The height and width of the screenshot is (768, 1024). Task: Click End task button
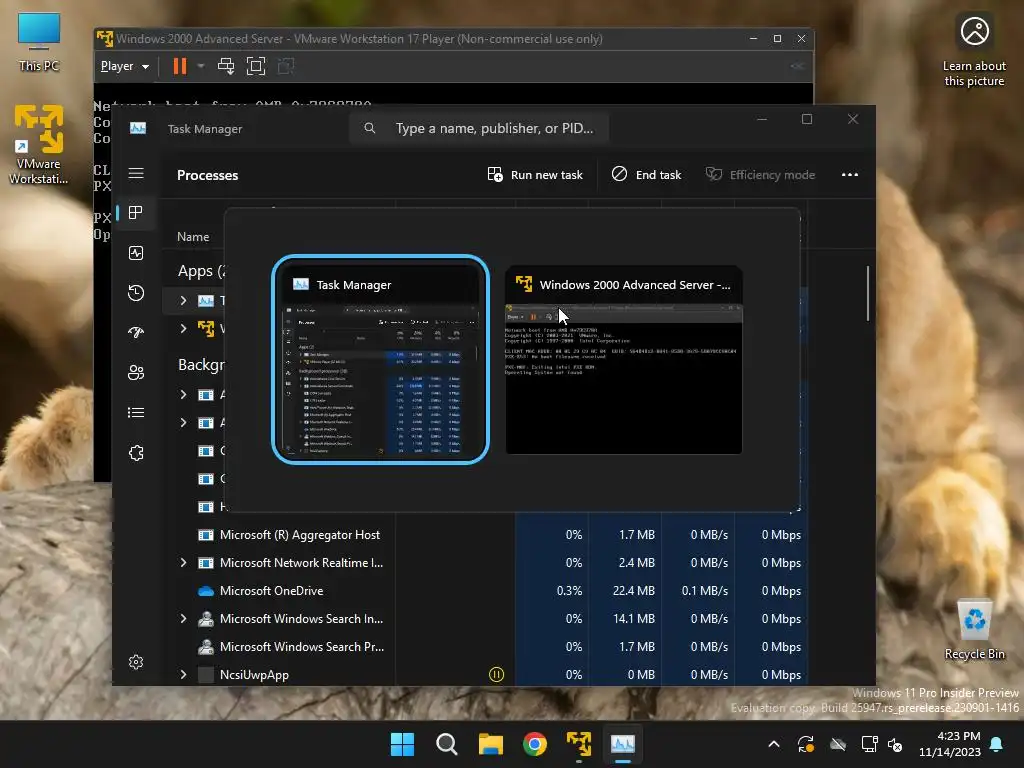[x=647, y=174]
